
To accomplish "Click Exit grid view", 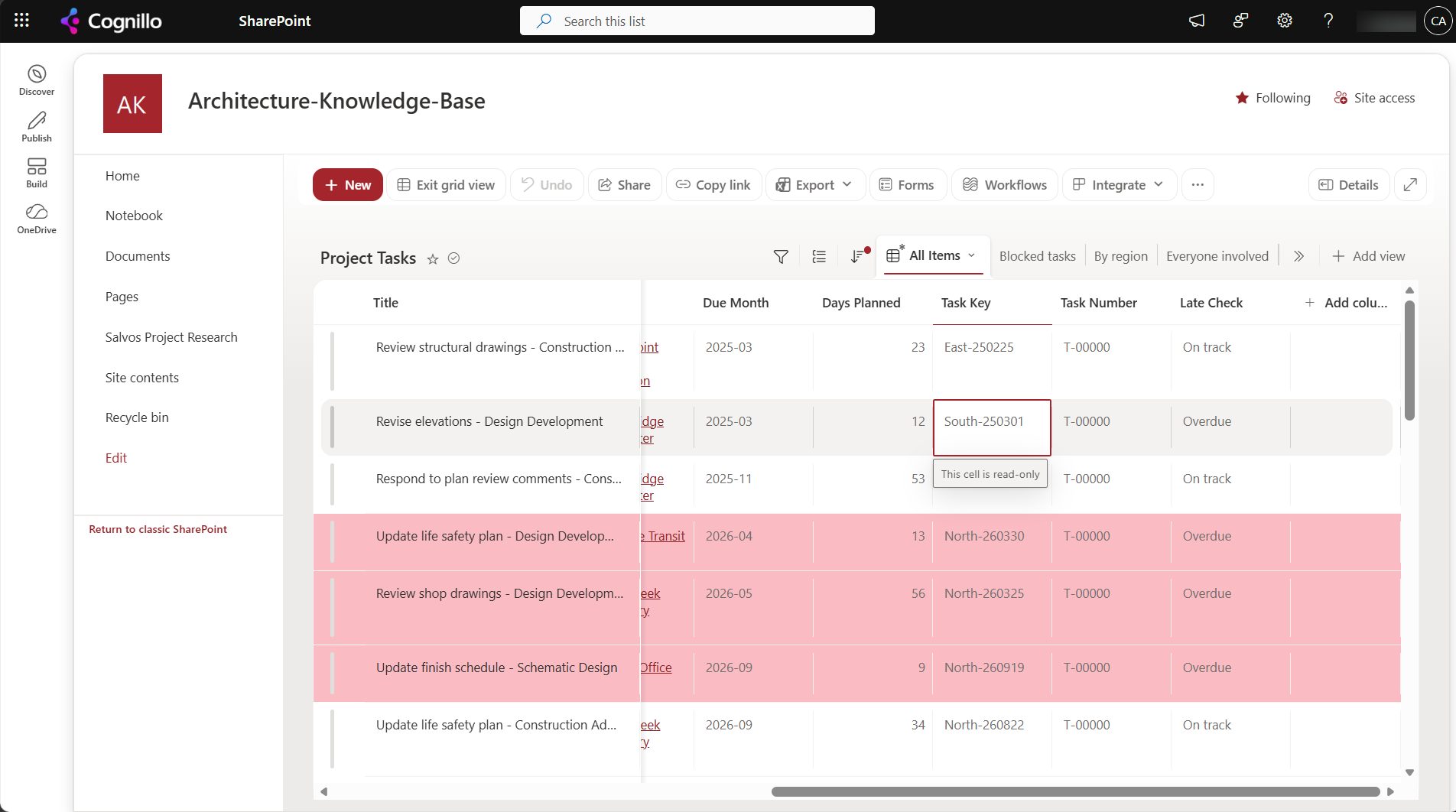I will tap(447, 184).
